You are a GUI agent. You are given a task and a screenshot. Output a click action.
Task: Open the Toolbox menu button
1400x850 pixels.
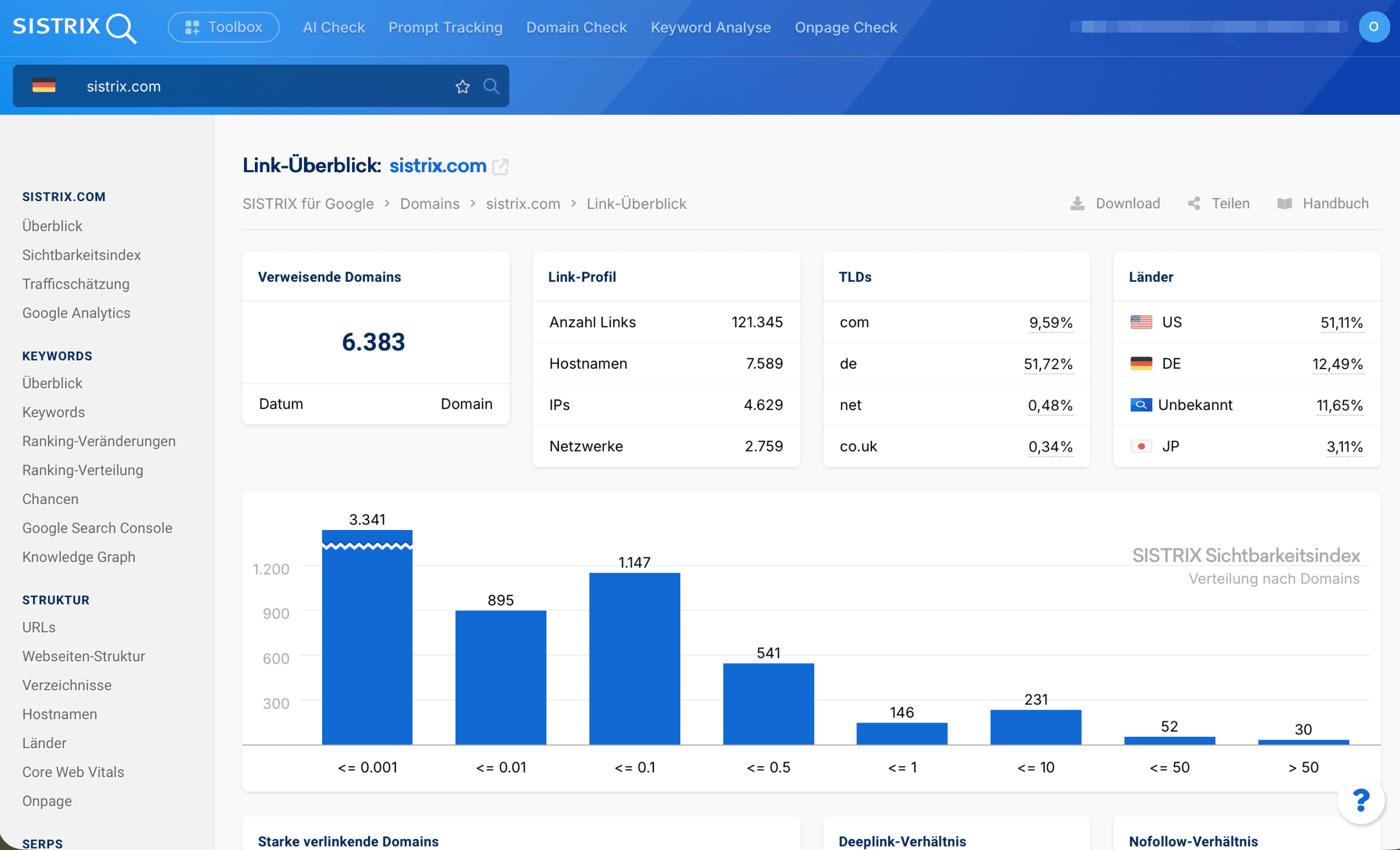[223, 27]
